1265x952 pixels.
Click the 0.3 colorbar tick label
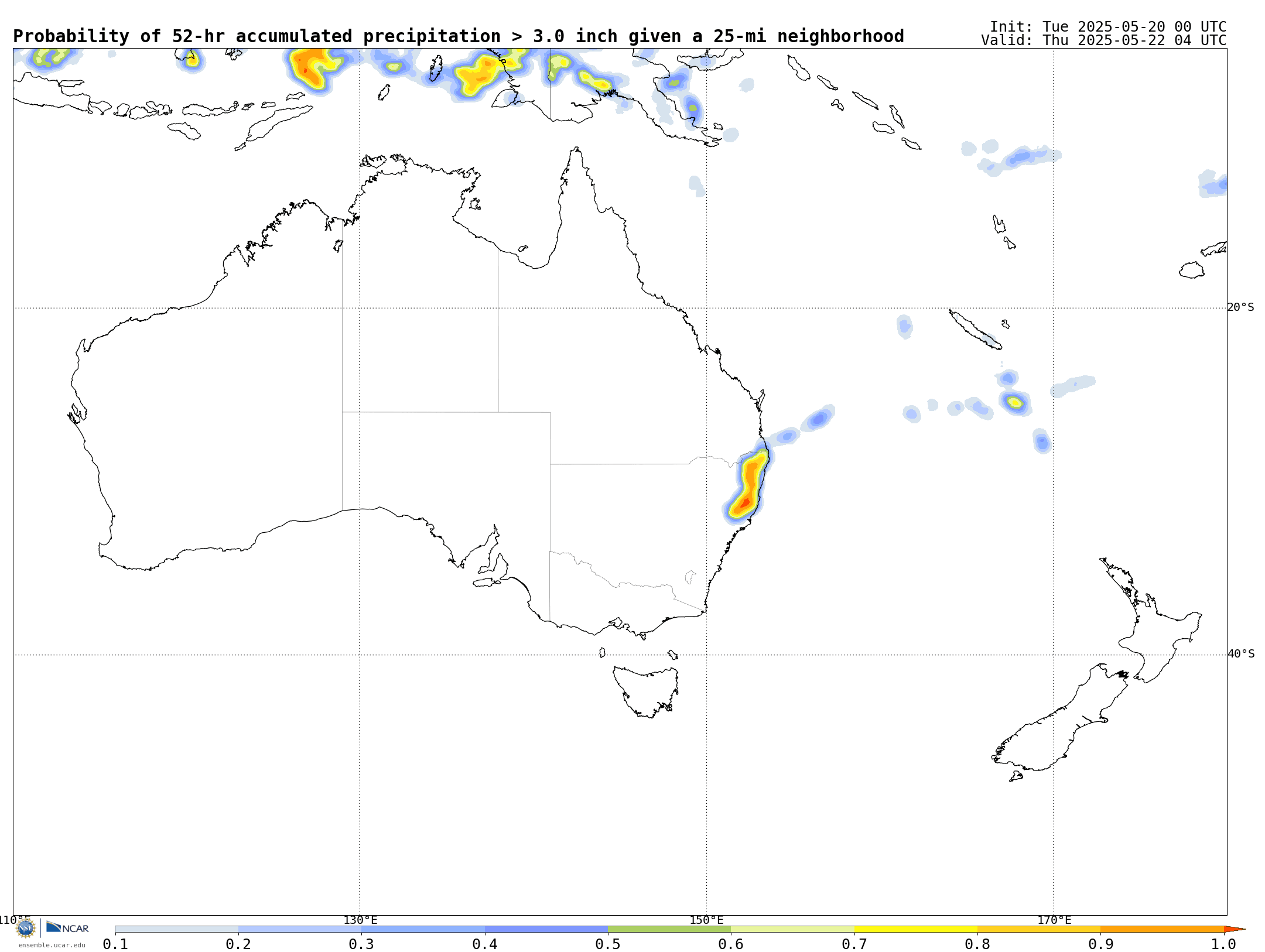pos(361,944)
